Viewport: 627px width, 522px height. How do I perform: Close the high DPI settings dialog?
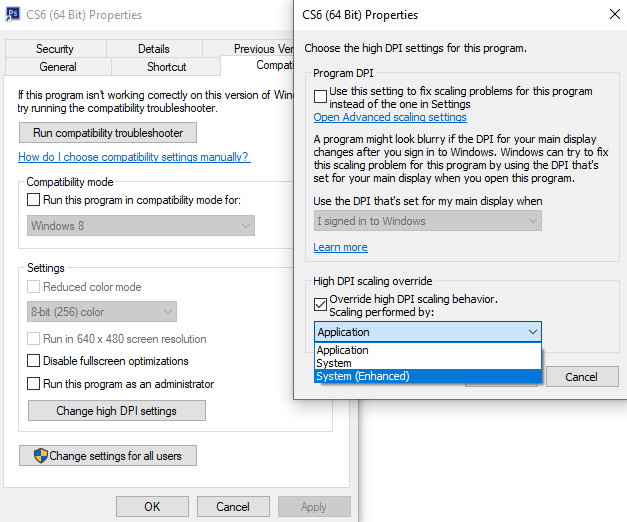(x=613, y=15)
